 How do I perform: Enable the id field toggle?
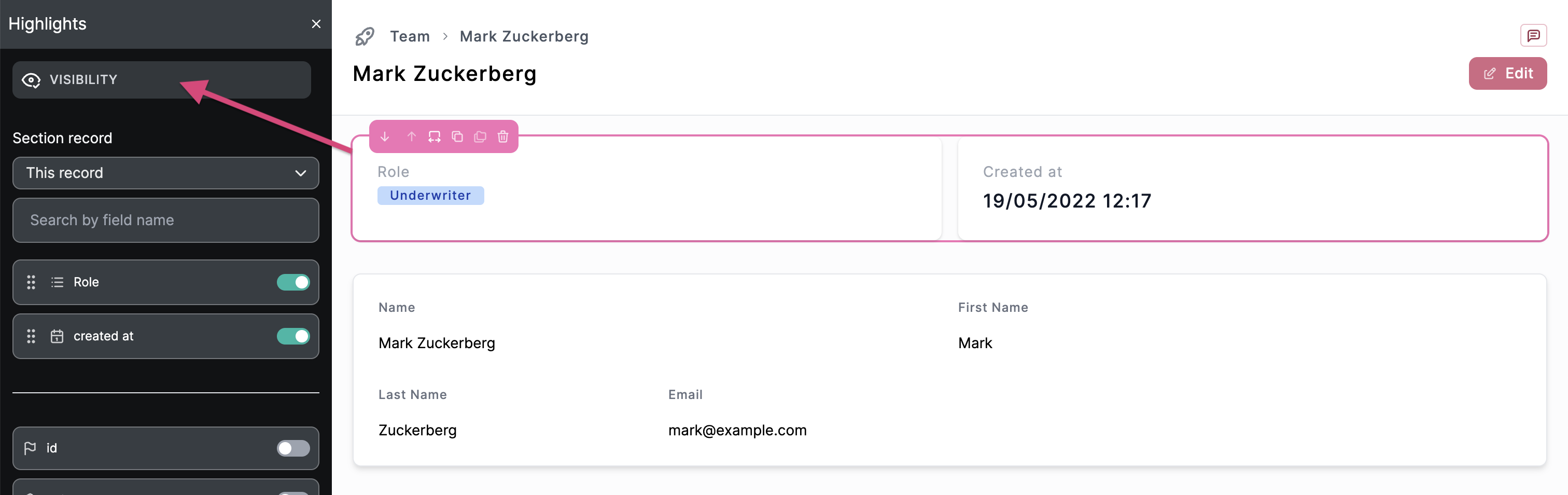(x=293, y=448)
